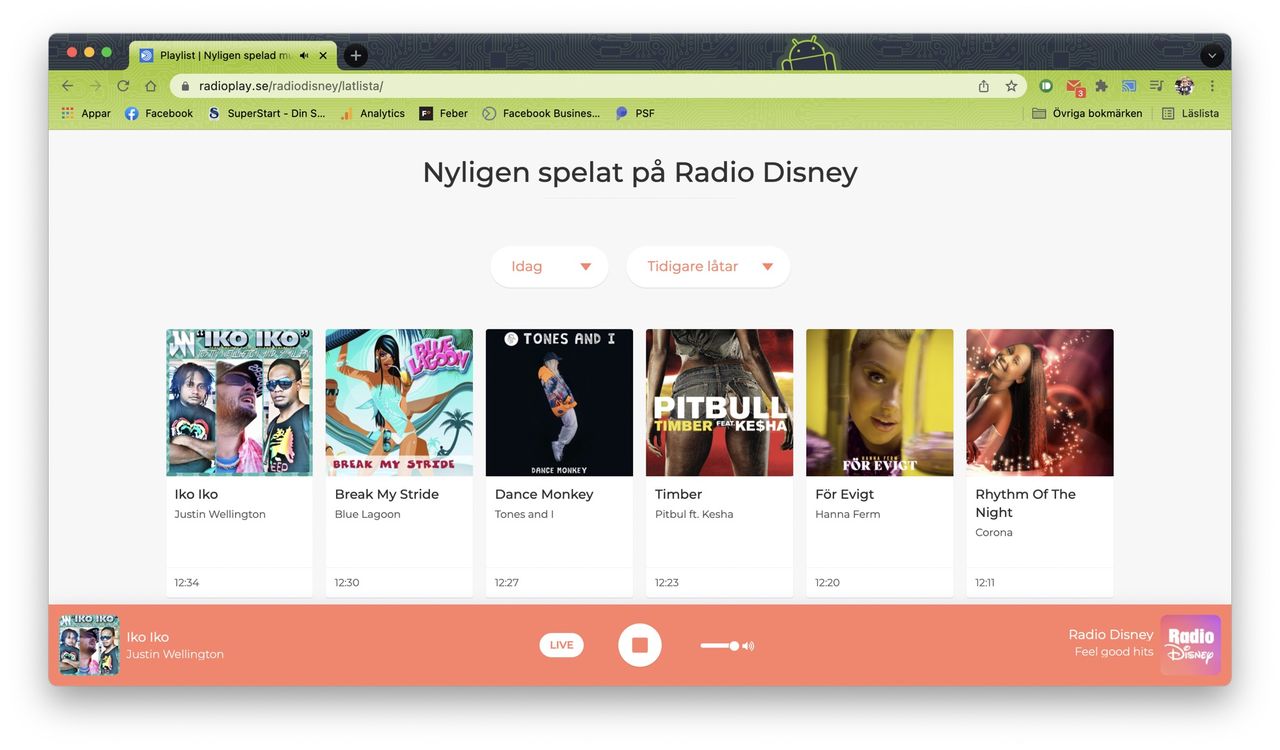Open the SuperStart bookmark
The width and height of the screenshot is (1280, 750).
click(x=268, y=113)
